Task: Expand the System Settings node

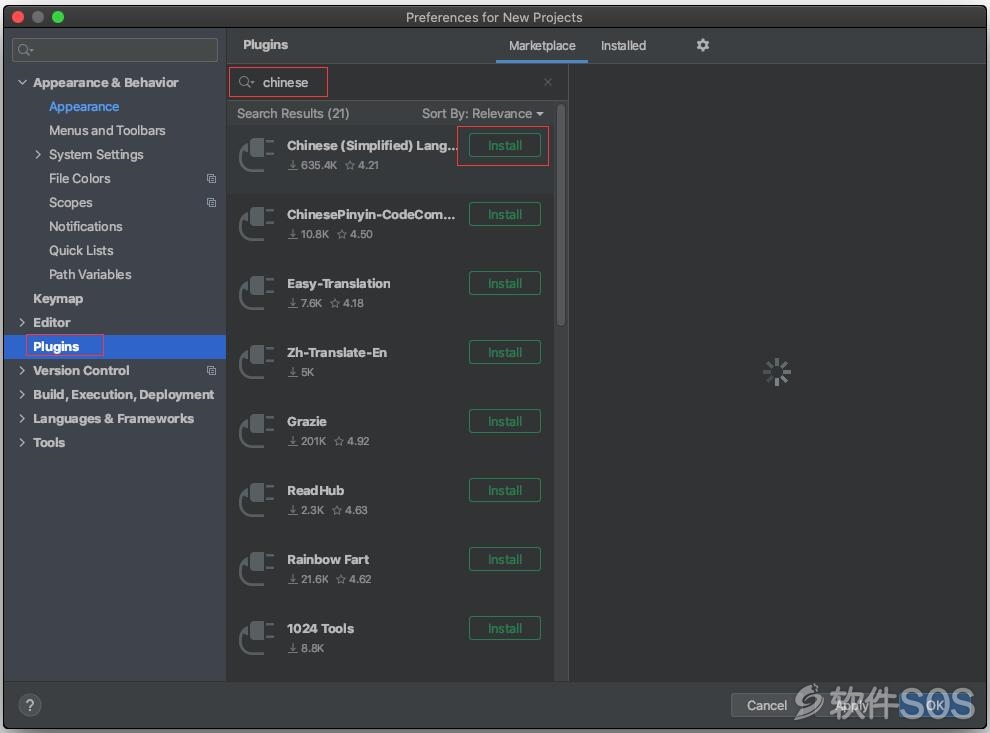Action: click(x=38, y=155)
